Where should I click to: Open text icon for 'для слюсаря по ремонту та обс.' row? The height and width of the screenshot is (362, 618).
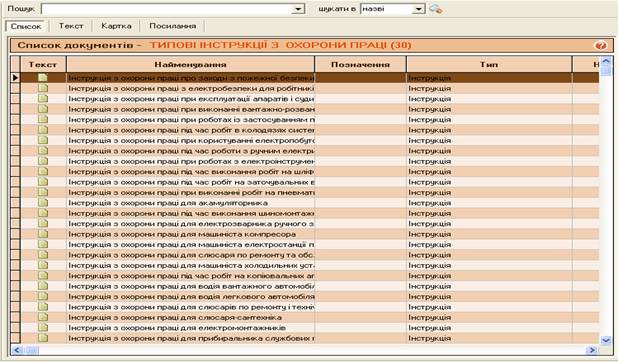(x=43, y=255)
